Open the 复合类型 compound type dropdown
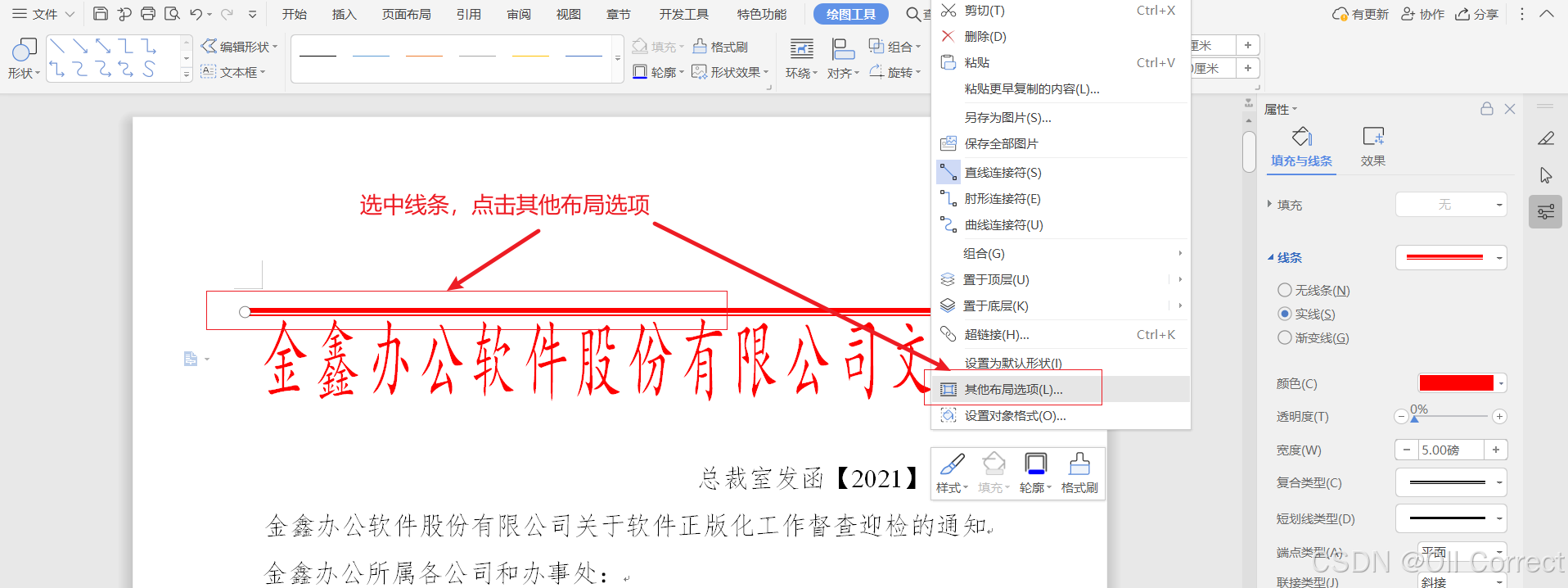The height and width of the screenshot is (588, 1568). pos(1451,482)
